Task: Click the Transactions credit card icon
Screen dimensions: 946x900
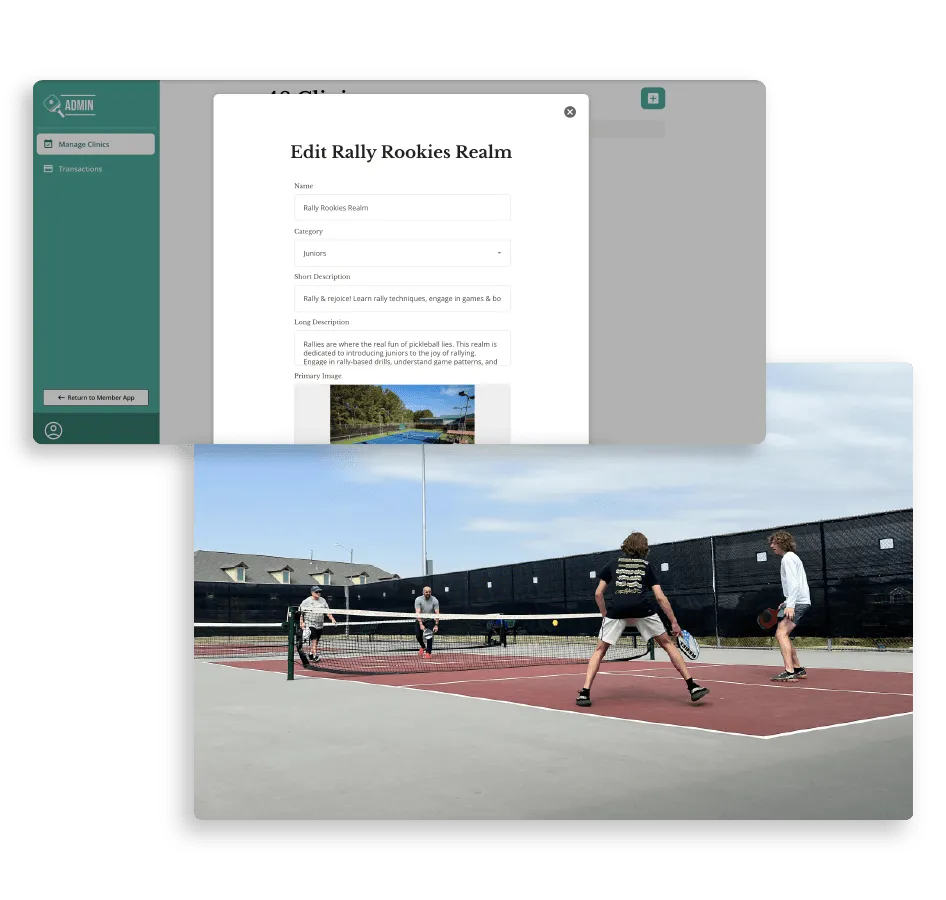Action: tap(48, 168)
